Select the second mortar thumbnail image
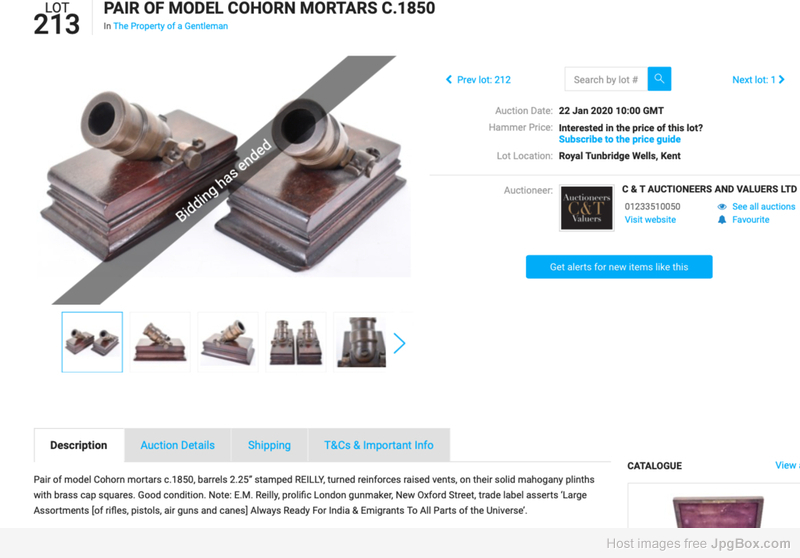This screenshot has width=800, height=558. tap(160, 342)
